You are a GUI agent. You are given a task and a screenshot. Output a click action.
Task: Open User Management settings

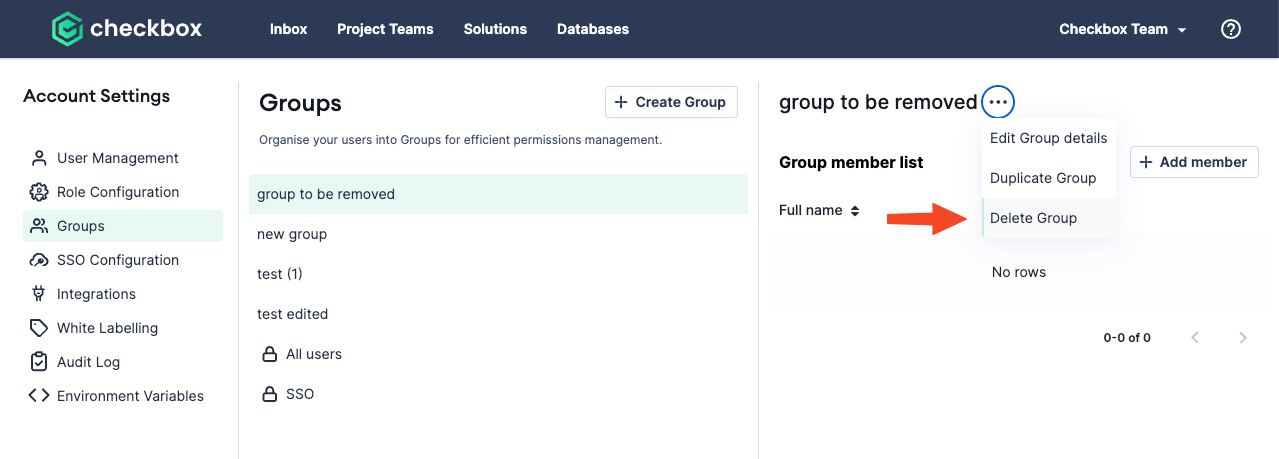click(x=123, y=158)
